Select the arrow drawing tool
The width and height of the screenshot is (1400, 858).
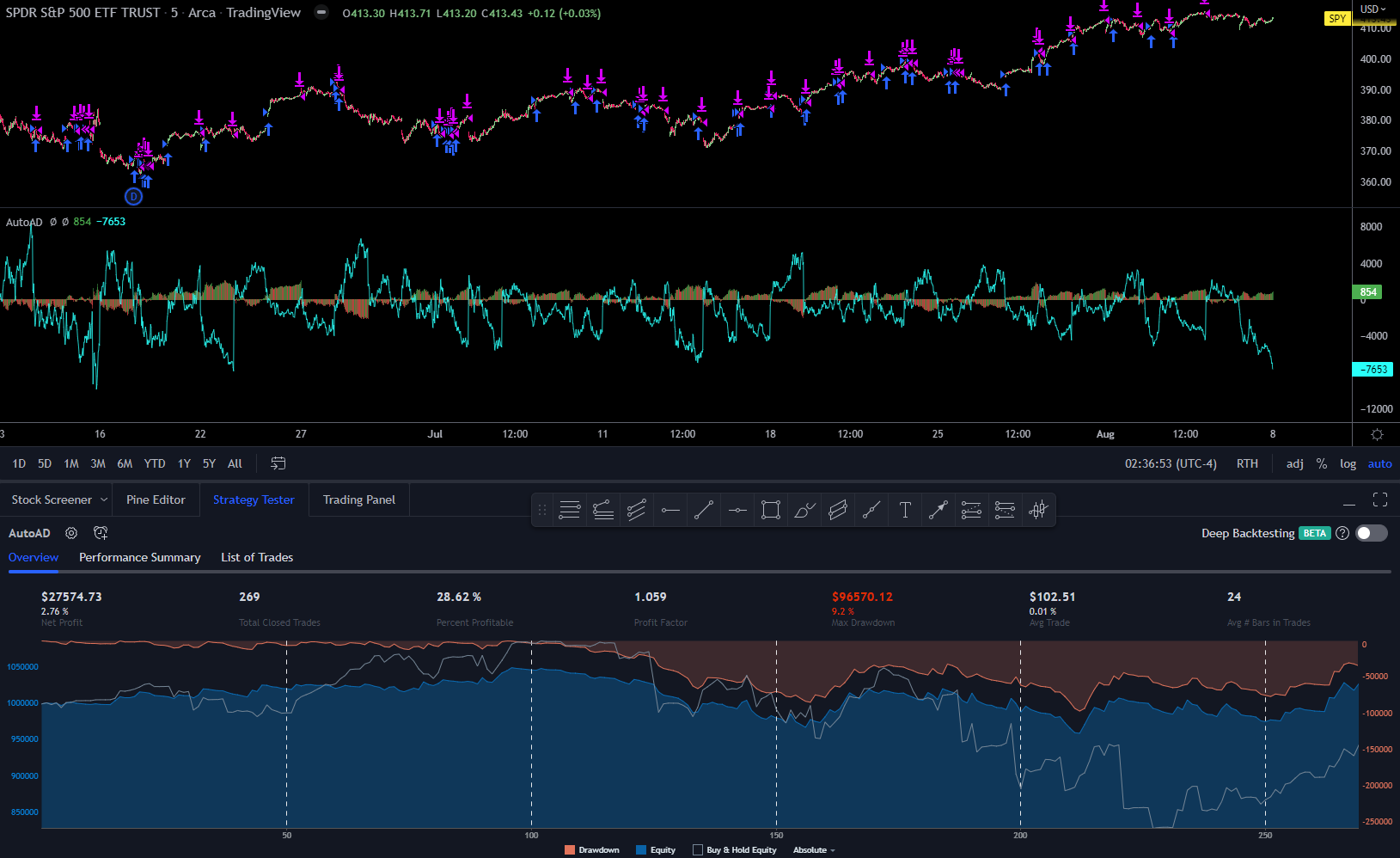coord(938,511)
